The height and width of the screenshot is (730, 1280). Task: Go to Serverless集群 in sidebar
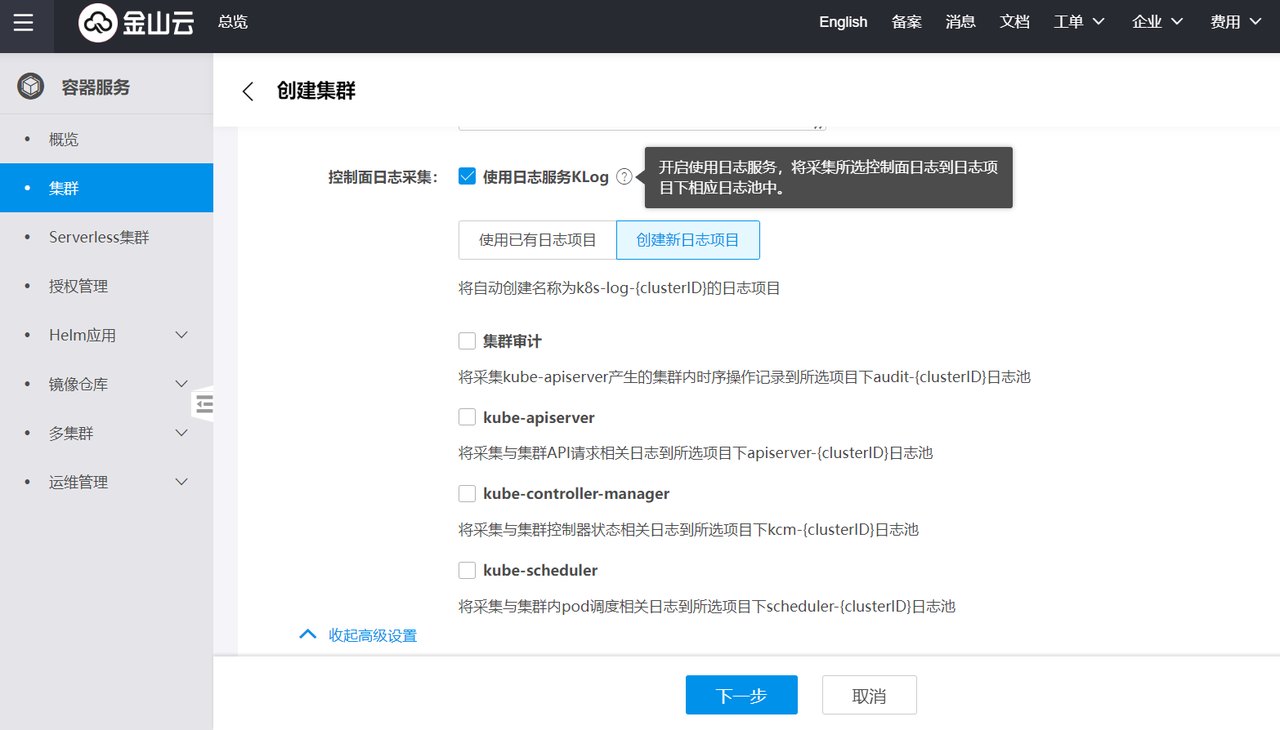pos(99,237)
